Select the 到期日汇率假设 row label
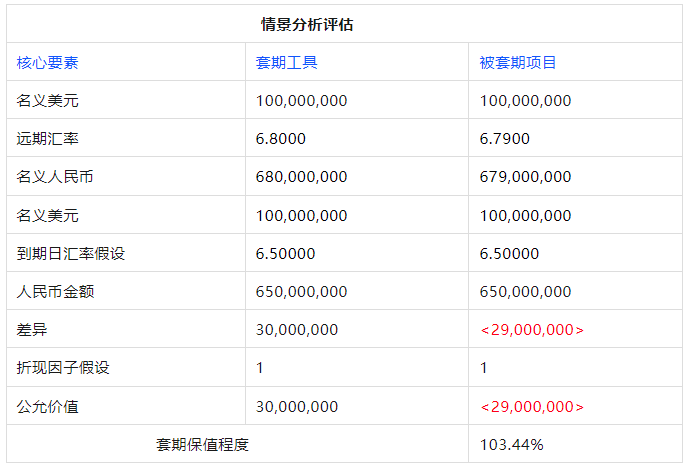Image resolution: width=688 pixels, height=468 pixels. 71,254
